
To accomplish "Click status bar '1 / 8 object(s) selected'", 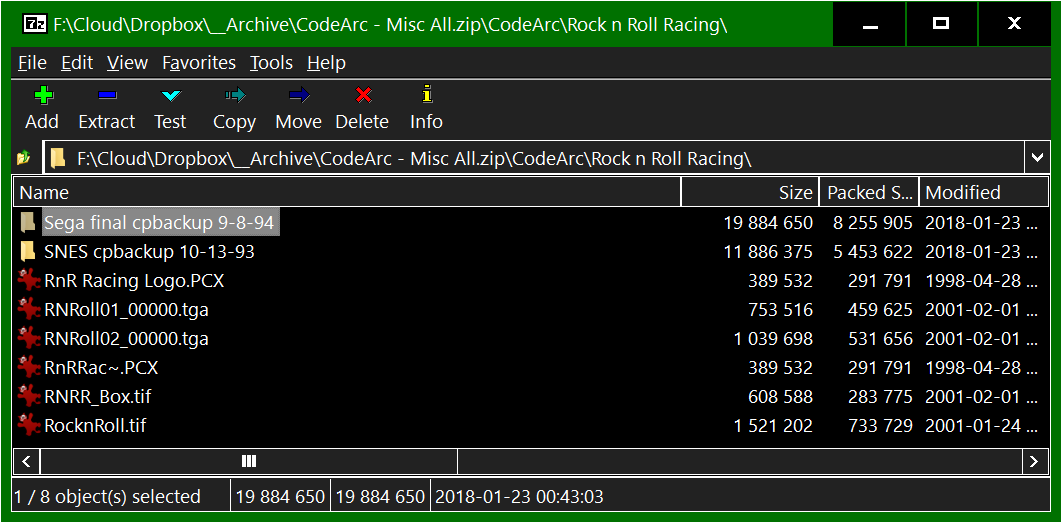I will [x=108, y=497].
